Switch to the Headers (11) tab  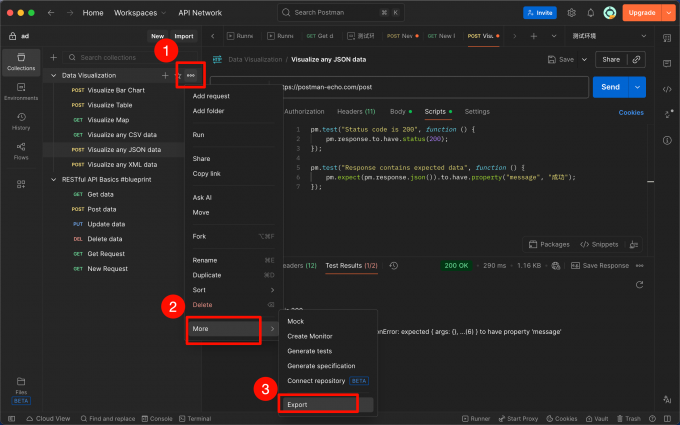coord(356,112)
